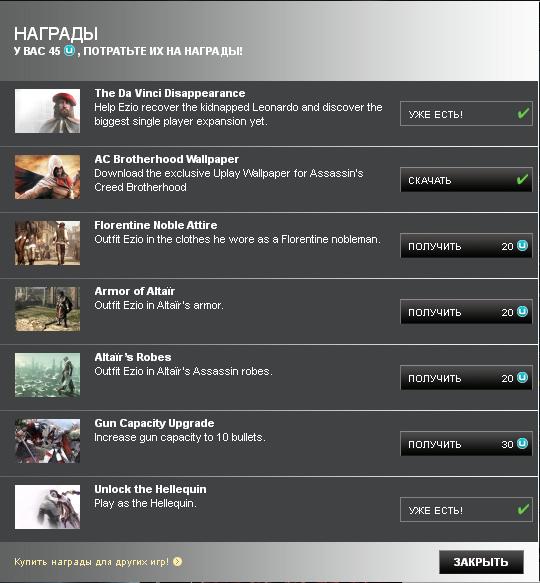Image resolution: width=540 pixels, height=583 pixels.
Task: Click the green checkmark on the СКАЧАТЬ button
Action: [522, 179]
